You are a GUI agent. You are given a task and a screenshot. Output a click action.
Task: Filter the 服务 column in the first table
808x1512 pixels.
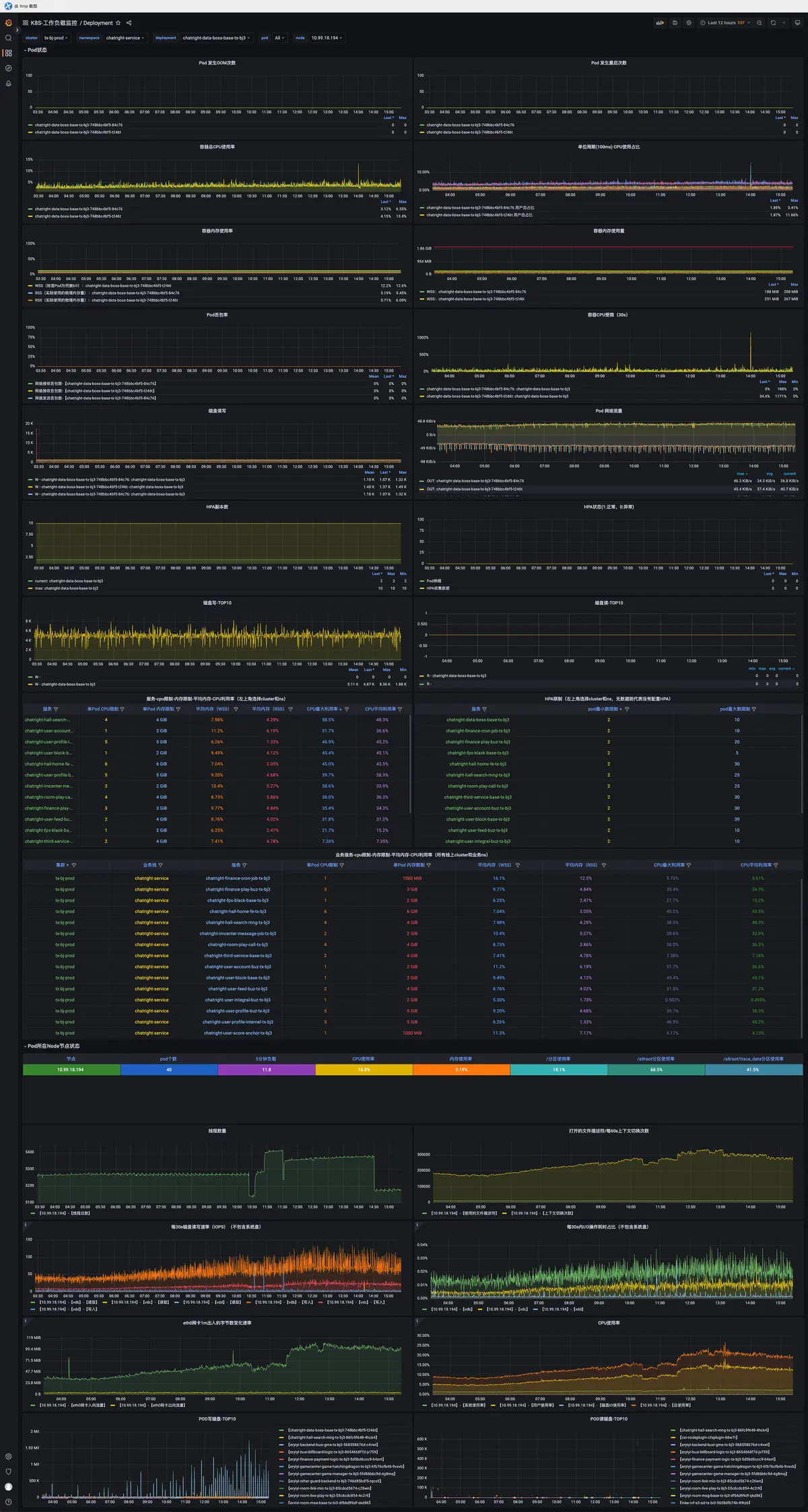56,709
